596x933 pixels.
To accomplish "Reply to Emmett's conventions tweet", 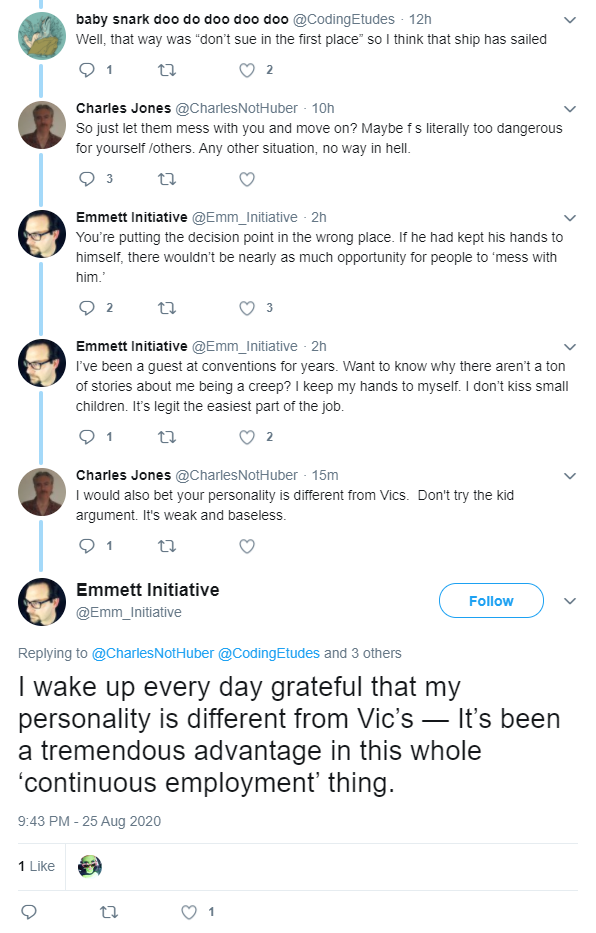I will [87, 437].
